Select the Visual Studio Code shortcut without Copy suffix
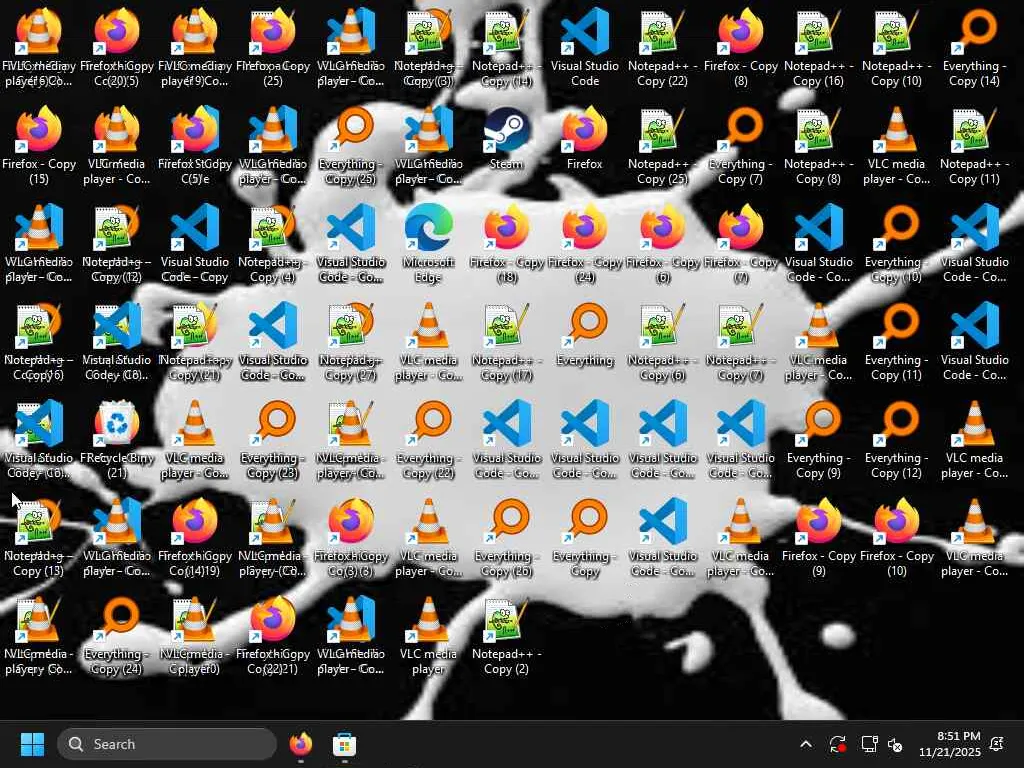 [x=584, y=48]
